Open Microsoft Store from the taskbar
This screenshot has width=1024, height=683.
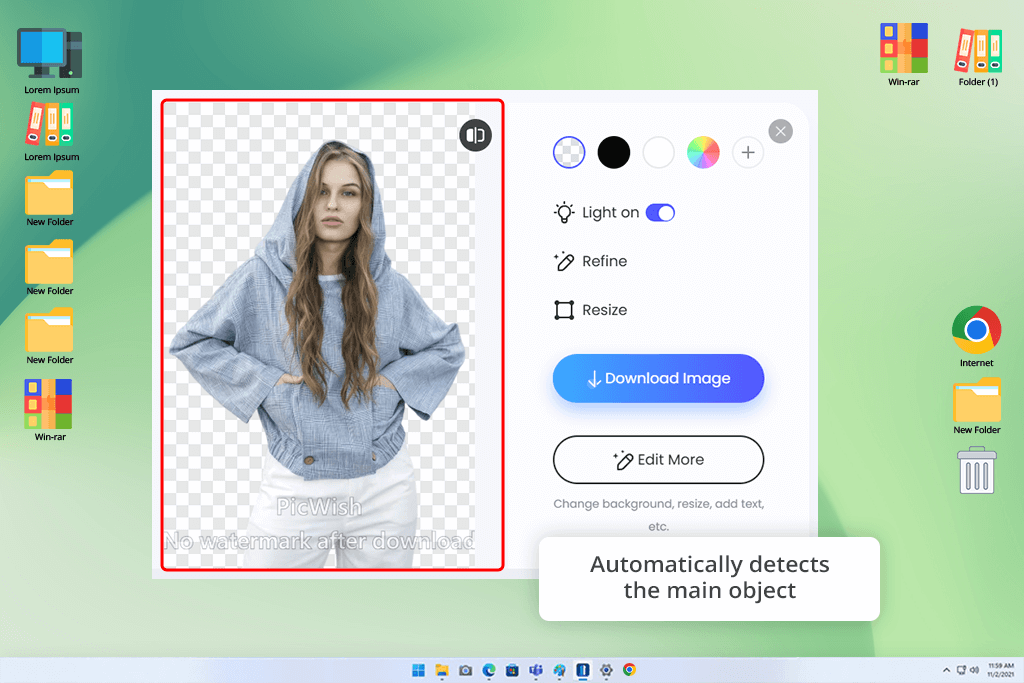coord(513,670)
